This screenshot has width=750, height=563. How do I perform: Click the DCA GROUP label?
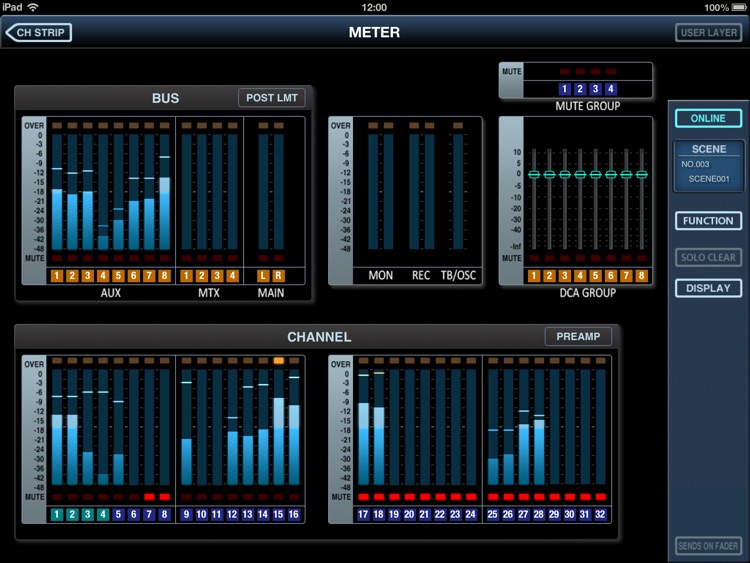[587, 293]
